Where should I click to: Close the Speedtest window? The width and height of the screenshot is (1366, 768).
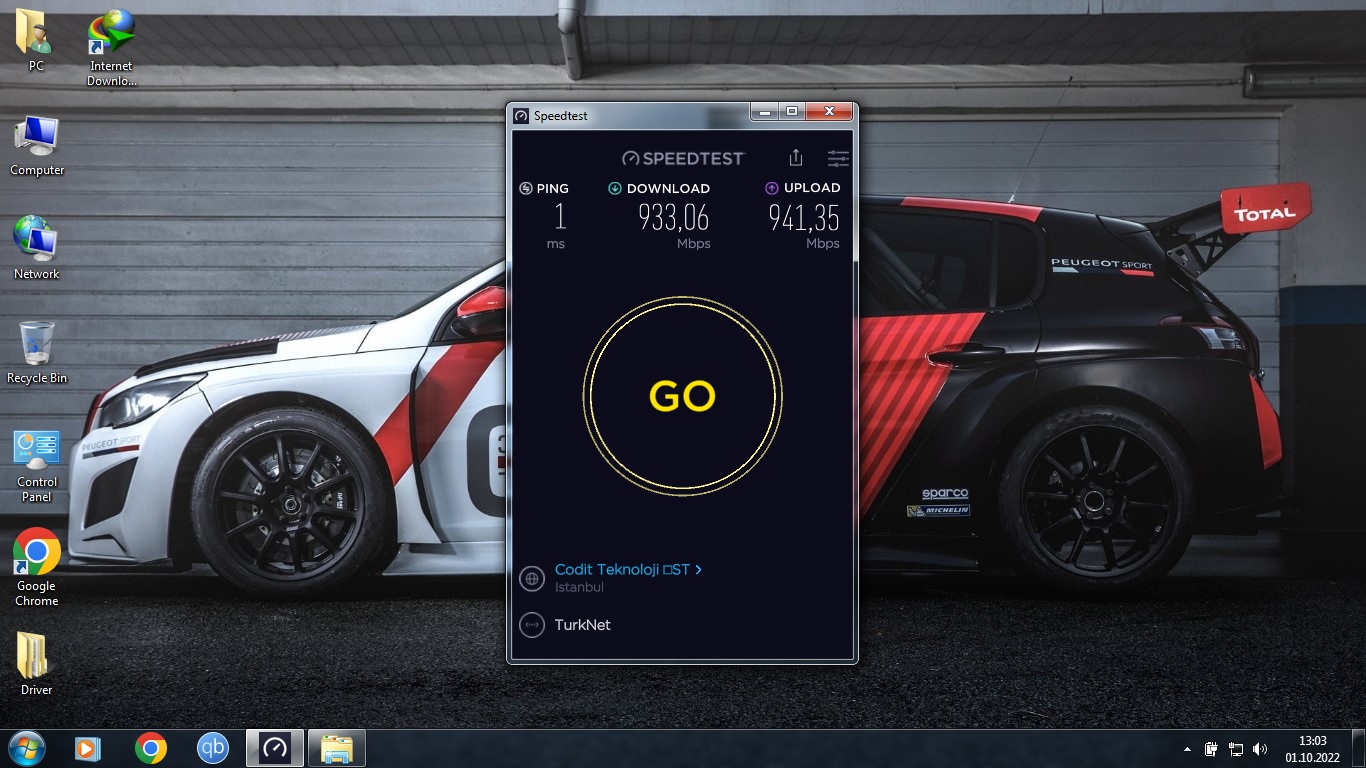coord(829,111)
